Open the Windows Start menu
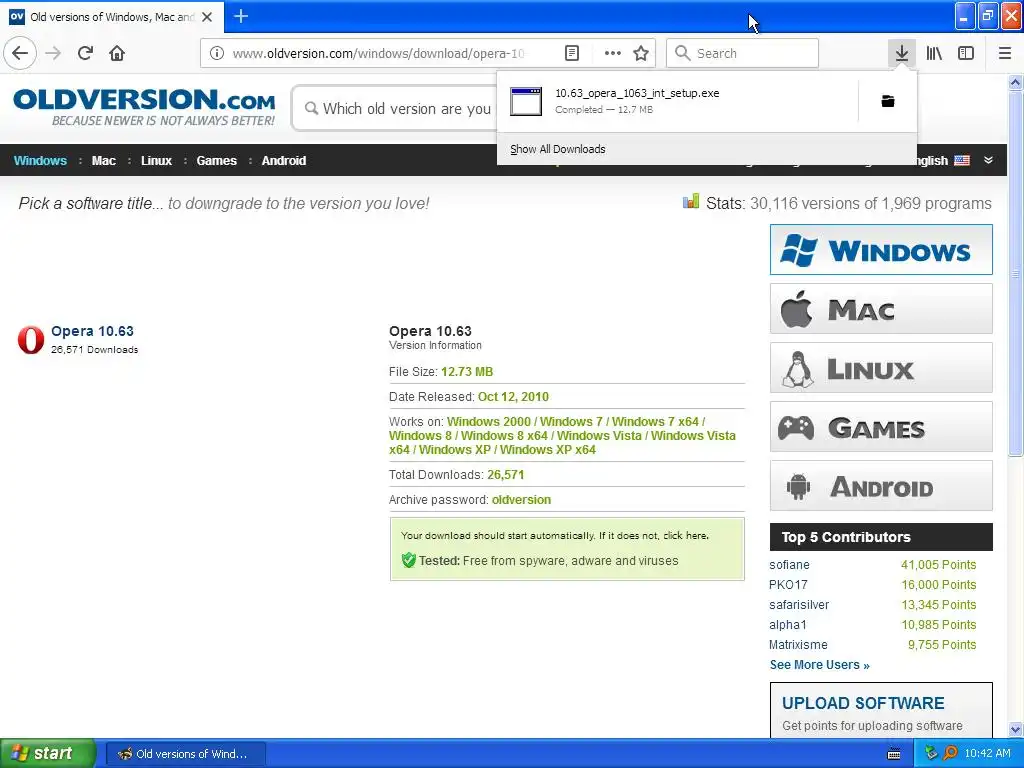Screen dimensions: 1024x768 (x=47, y=753)
